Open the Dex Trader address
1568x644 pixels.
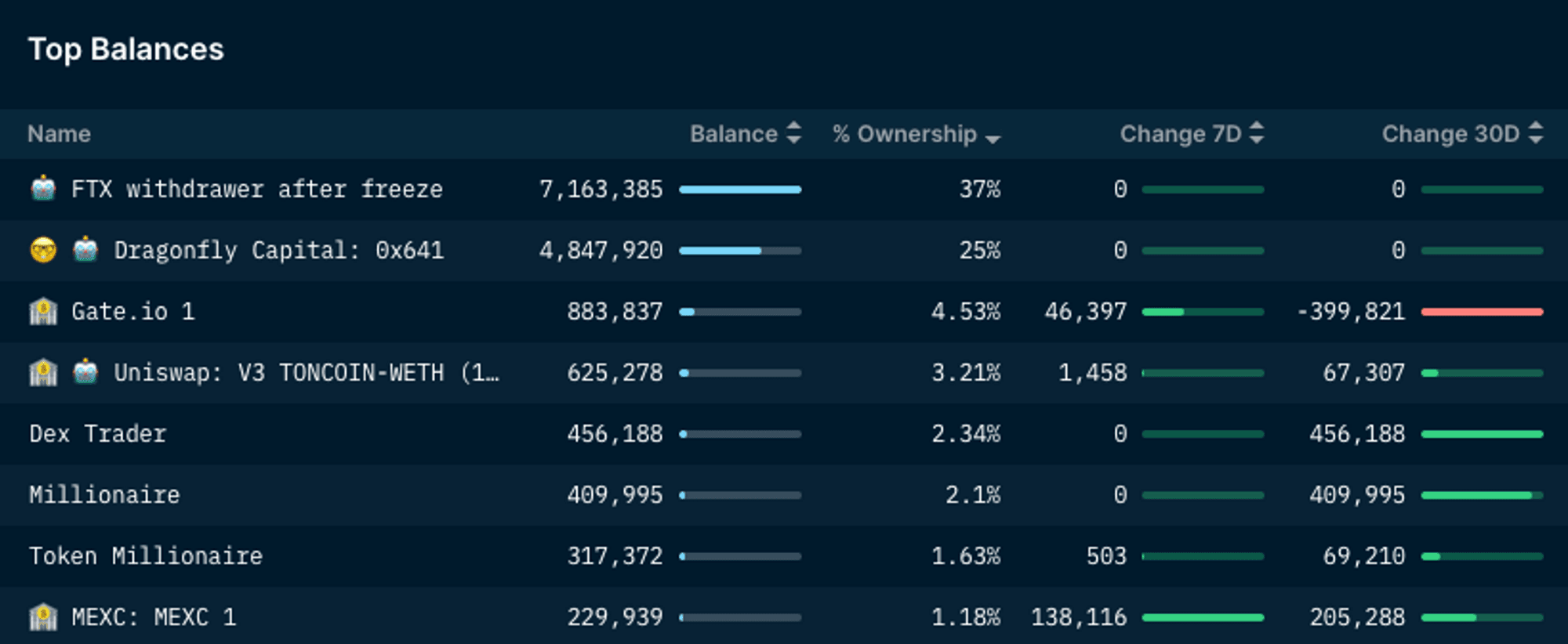click(x=98, y=433)
